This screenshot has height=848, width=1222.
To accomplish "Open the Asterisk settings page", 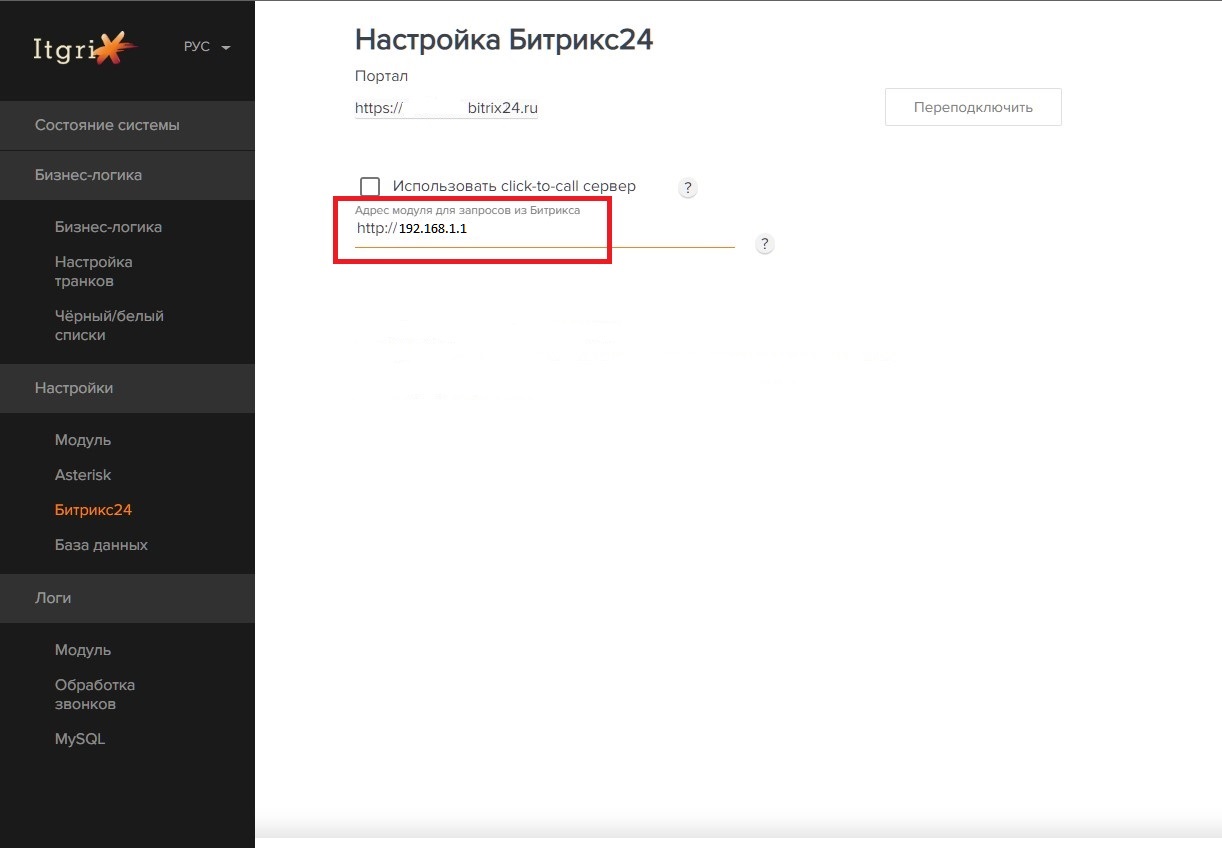I will point(83,475).
